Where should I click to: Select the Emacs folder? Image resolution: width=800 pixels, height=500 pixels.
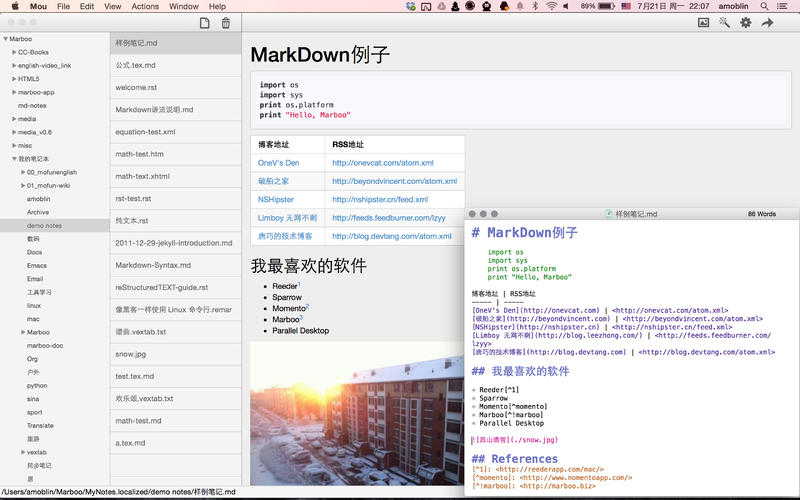(x=37, y=265)
